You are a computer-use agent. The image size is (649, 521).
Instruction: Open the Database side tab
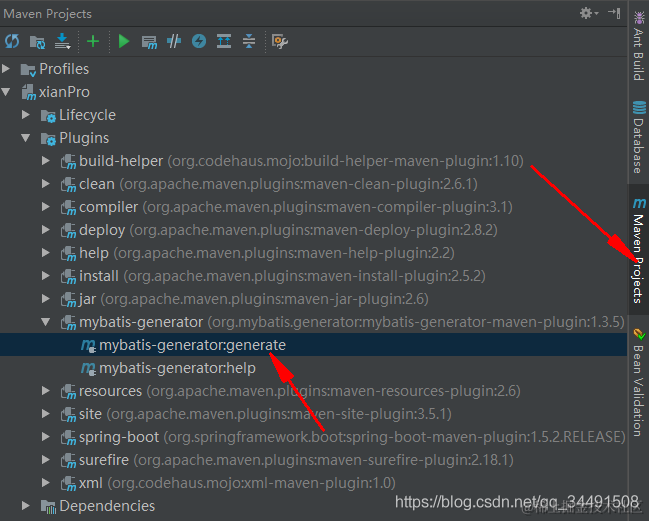click(639, 137)
